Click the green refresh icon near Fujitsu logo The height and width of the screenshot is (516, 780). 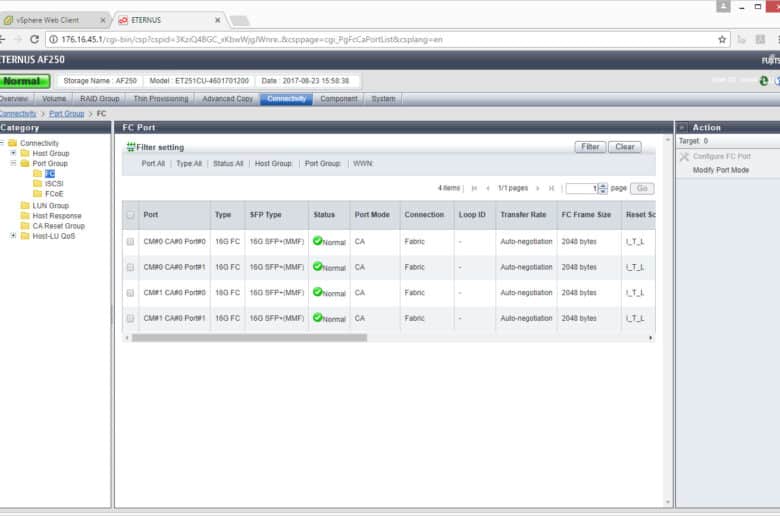click(x=764, y=81)
